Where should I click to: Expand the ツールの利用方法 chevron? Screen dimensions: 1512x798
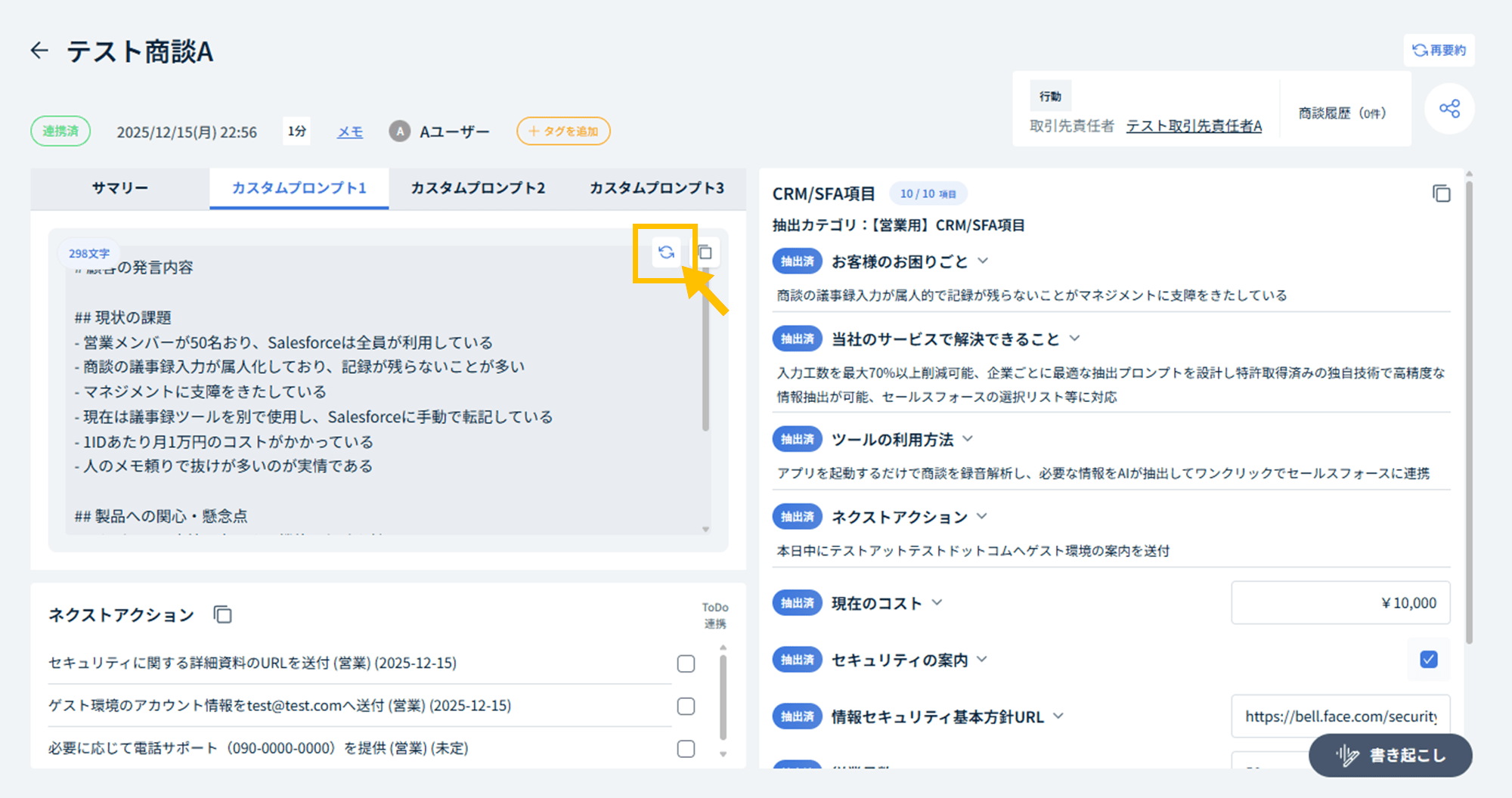[968, 439]
